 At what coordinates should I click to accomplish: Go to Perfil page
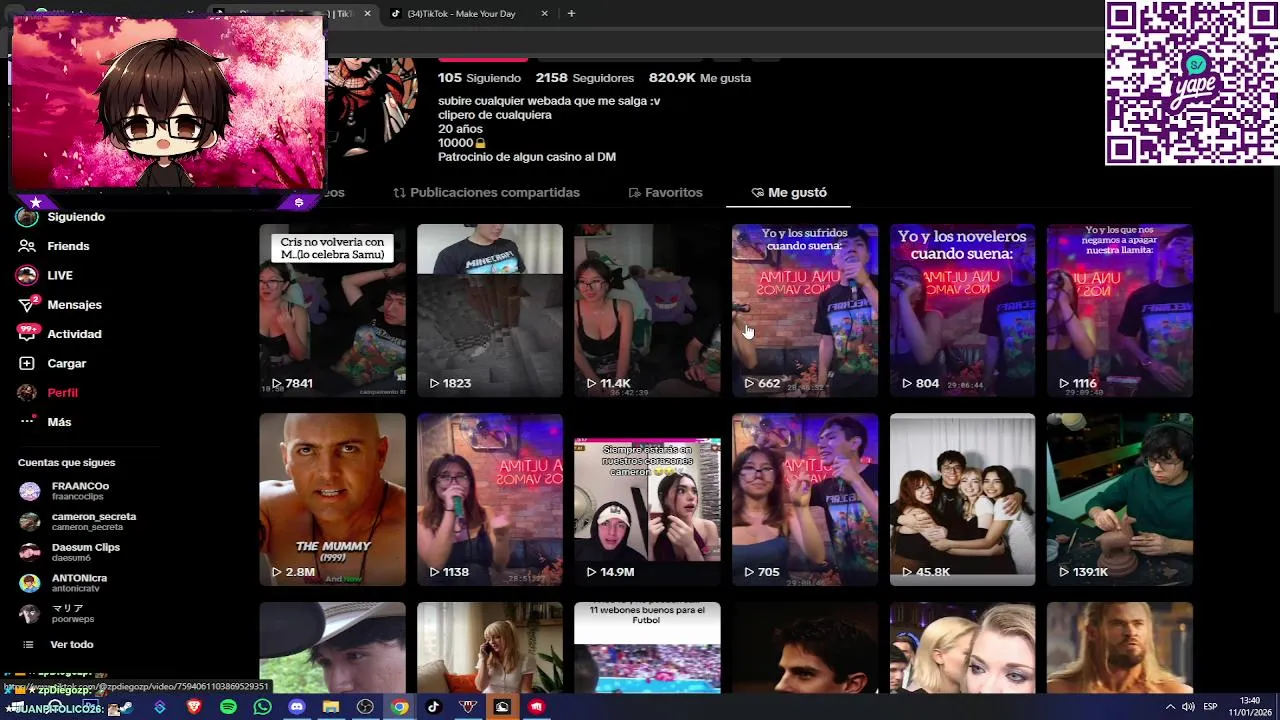(48, 392)
